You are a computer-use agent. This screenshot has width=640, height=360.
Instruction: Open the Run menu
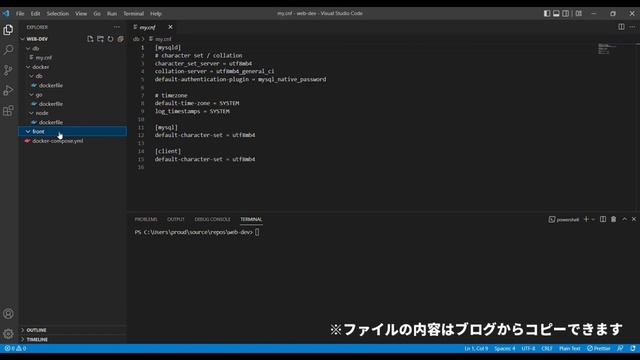(111, 13)
